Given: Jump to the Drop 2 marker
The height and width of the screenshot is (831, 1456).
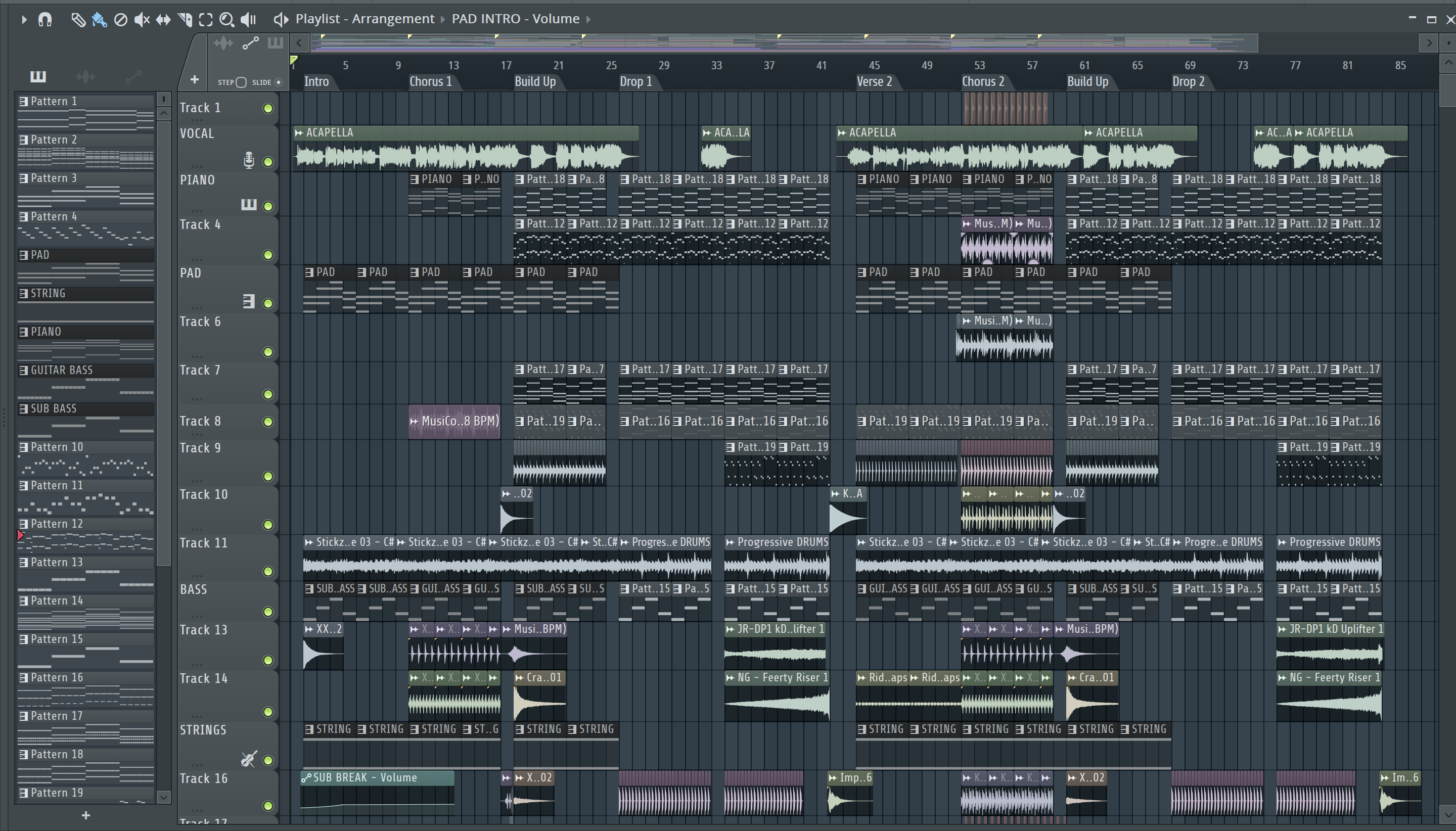Looking at the screenshot, I should coord(1189,81).
